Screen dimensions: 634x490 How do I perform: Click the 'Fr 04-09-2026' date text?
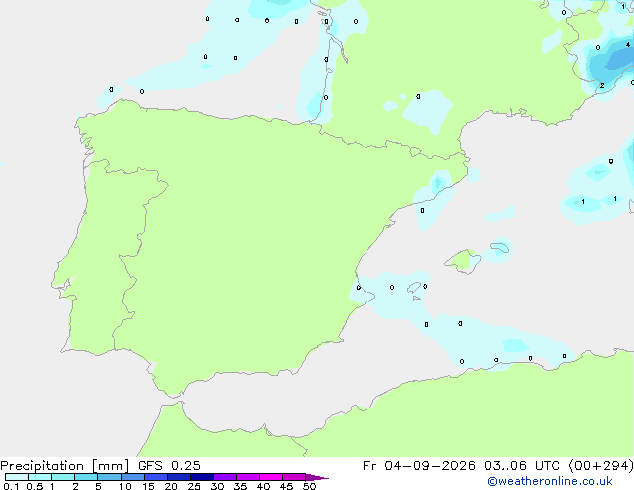coord(419,466)
